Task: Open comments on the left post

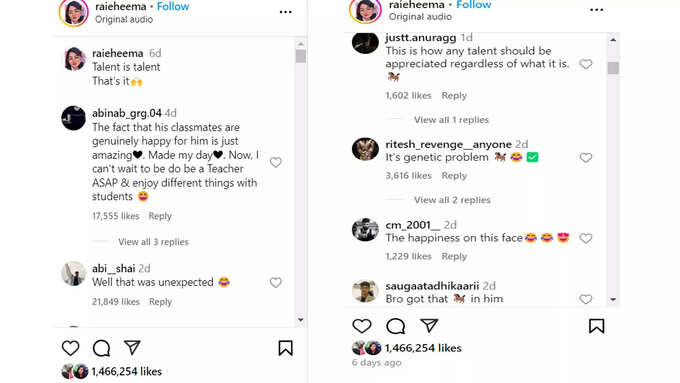Action: click(101, 348)
